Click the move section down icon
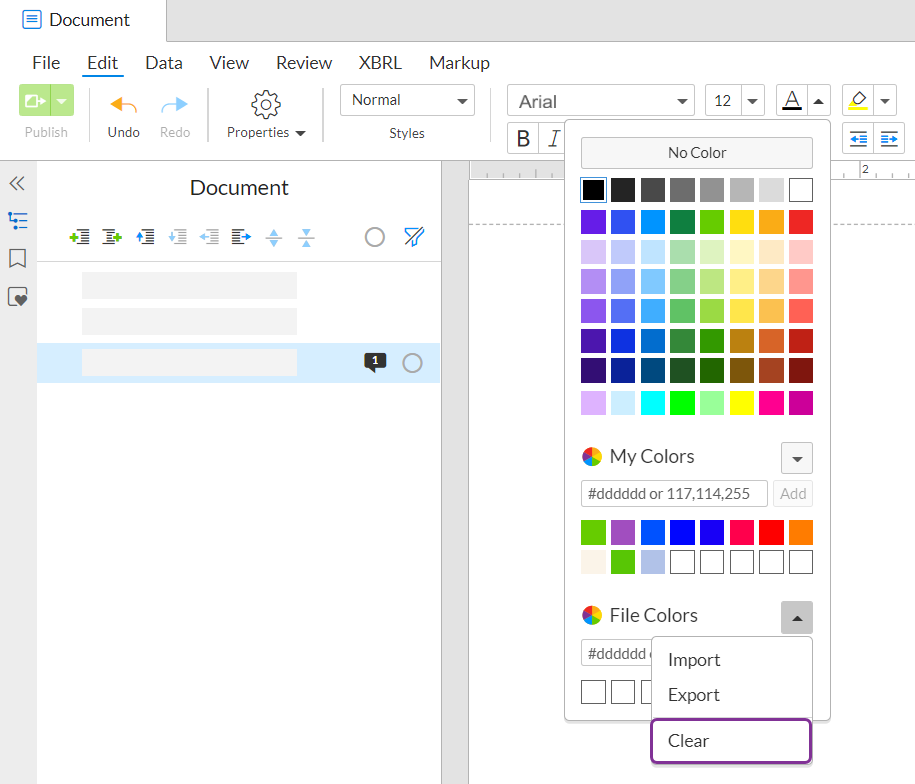 [177, 237]
